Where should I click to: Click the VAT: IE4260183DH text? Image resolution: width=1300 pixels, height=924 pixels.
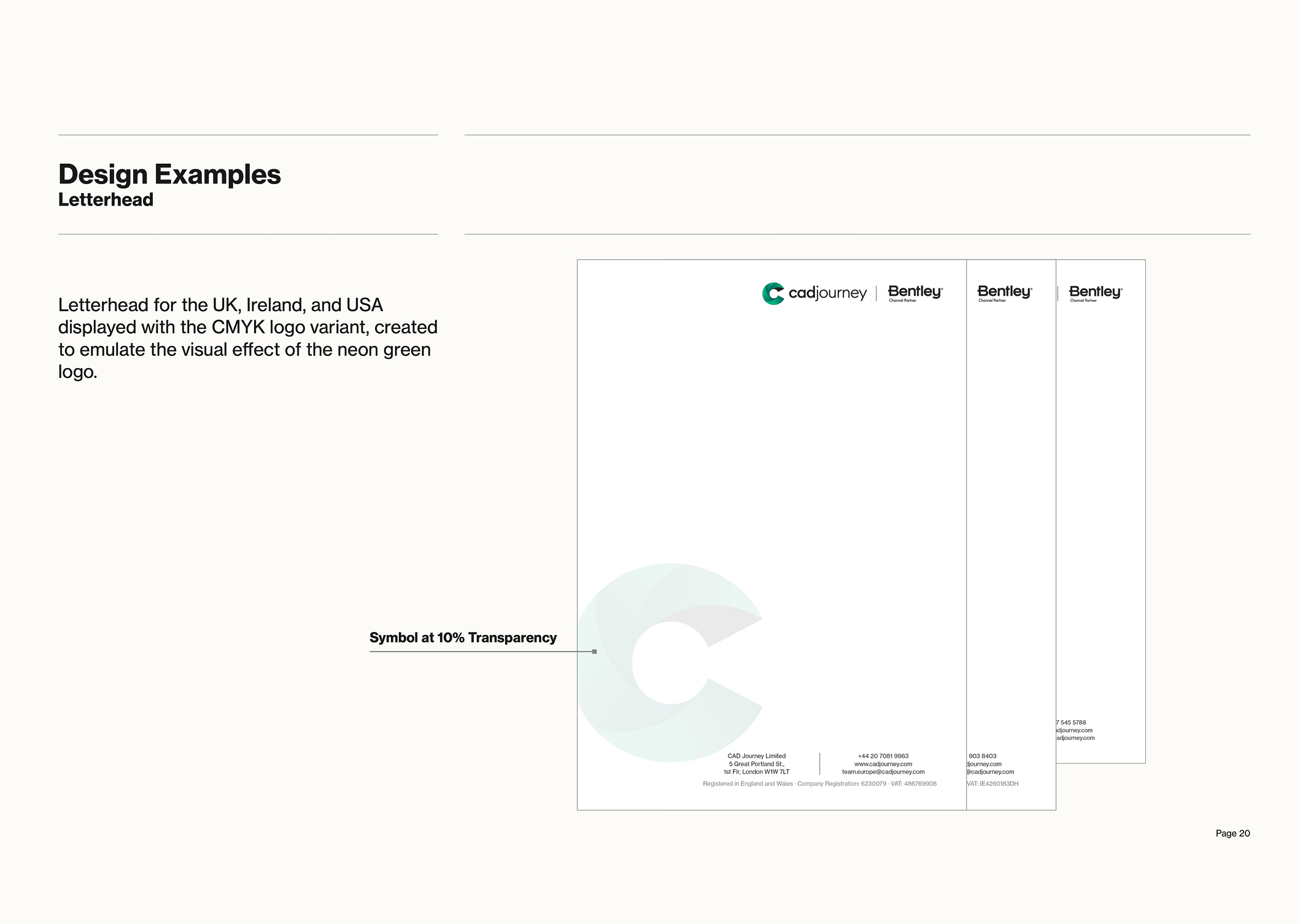tap(992, 783)
